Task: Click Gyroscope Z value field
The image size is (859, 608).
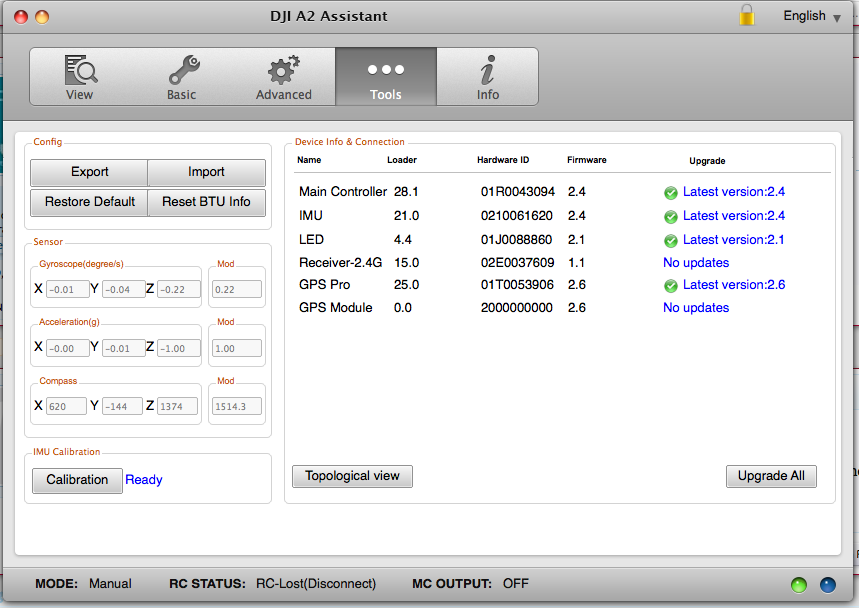Action: 179,289
